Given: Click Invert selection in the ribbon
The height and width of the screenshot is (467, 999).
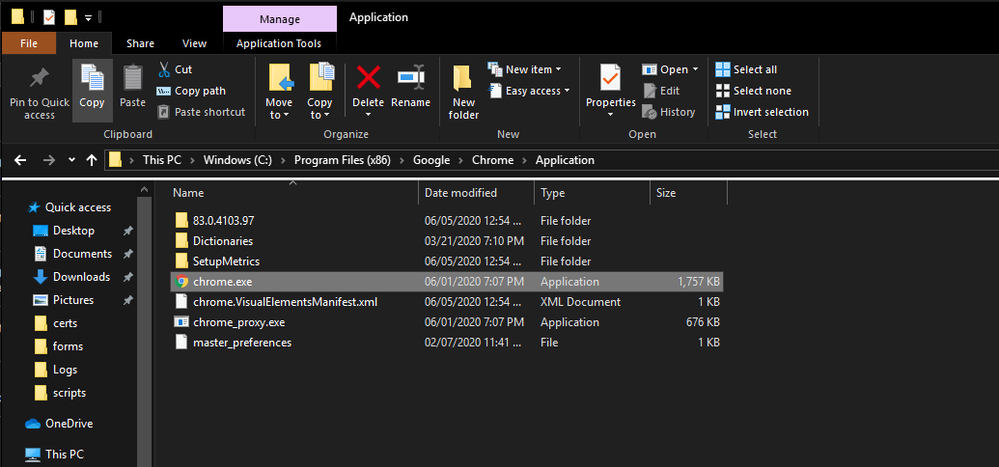Looking at the screenshot, I should pyautogui.click(x=762, y=111).
